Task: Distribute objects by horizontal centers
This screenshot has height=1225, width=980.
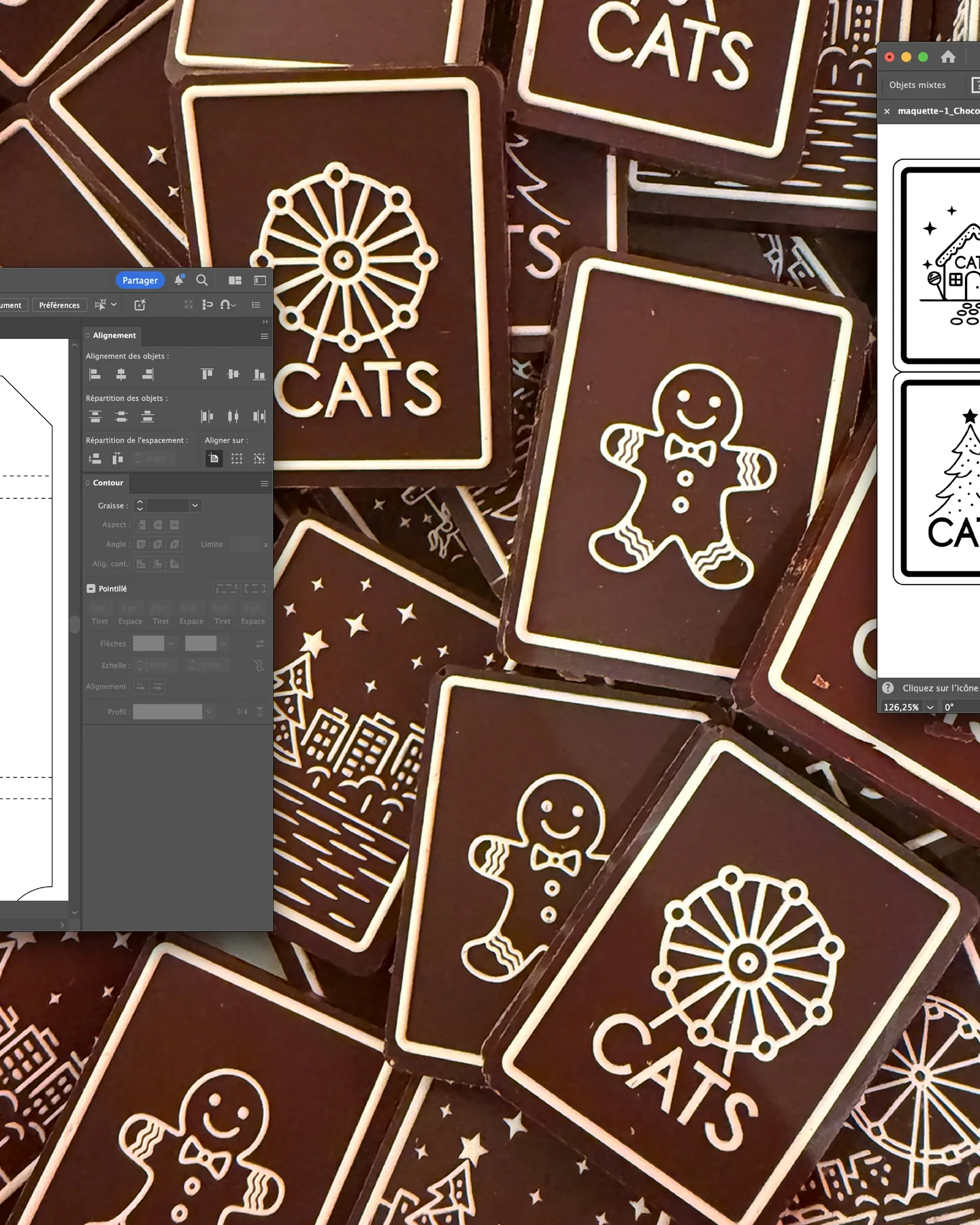Action: [x=233, y=416]
